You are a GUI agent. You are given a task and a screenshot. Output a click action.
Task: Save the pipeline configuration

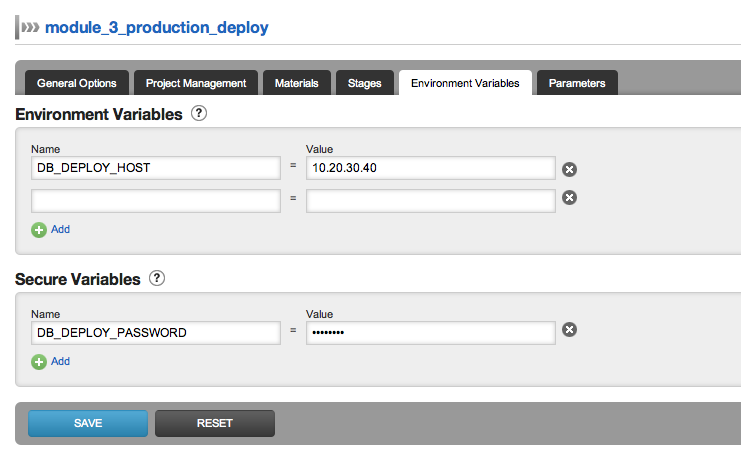point(88,423)
